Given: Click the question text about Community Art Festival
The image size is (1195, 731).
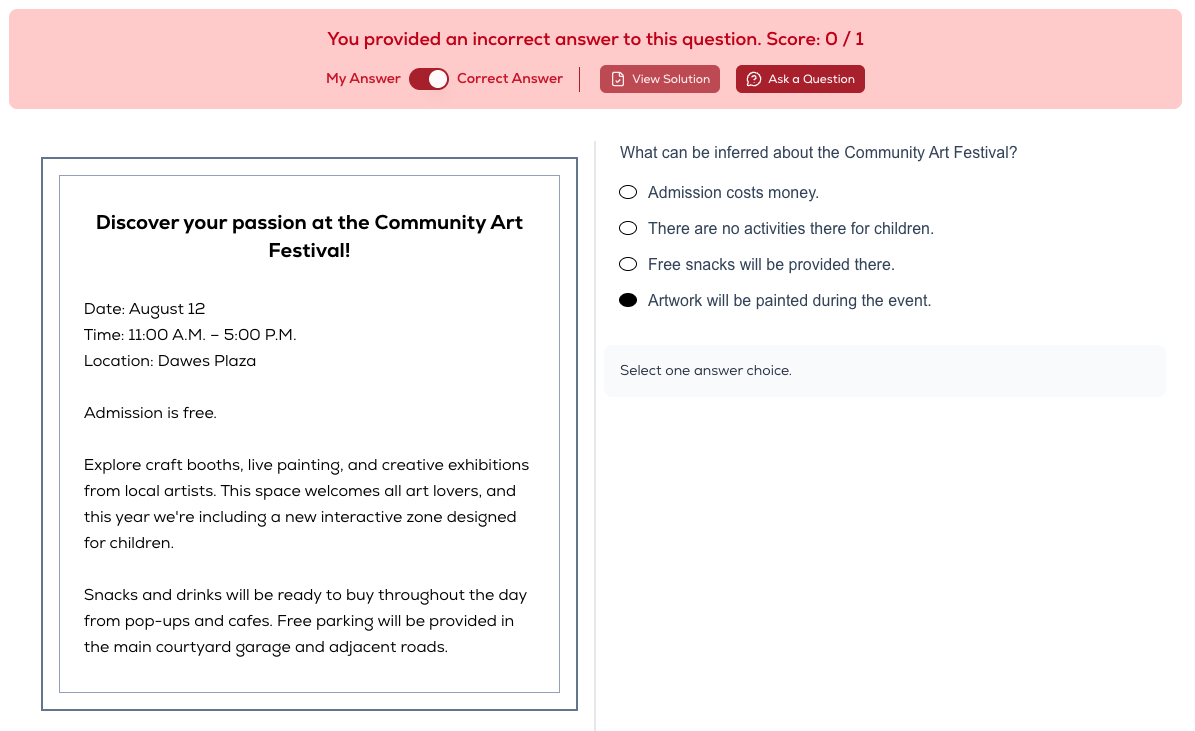Looking at the screenshot, I should tap(819, 152).
